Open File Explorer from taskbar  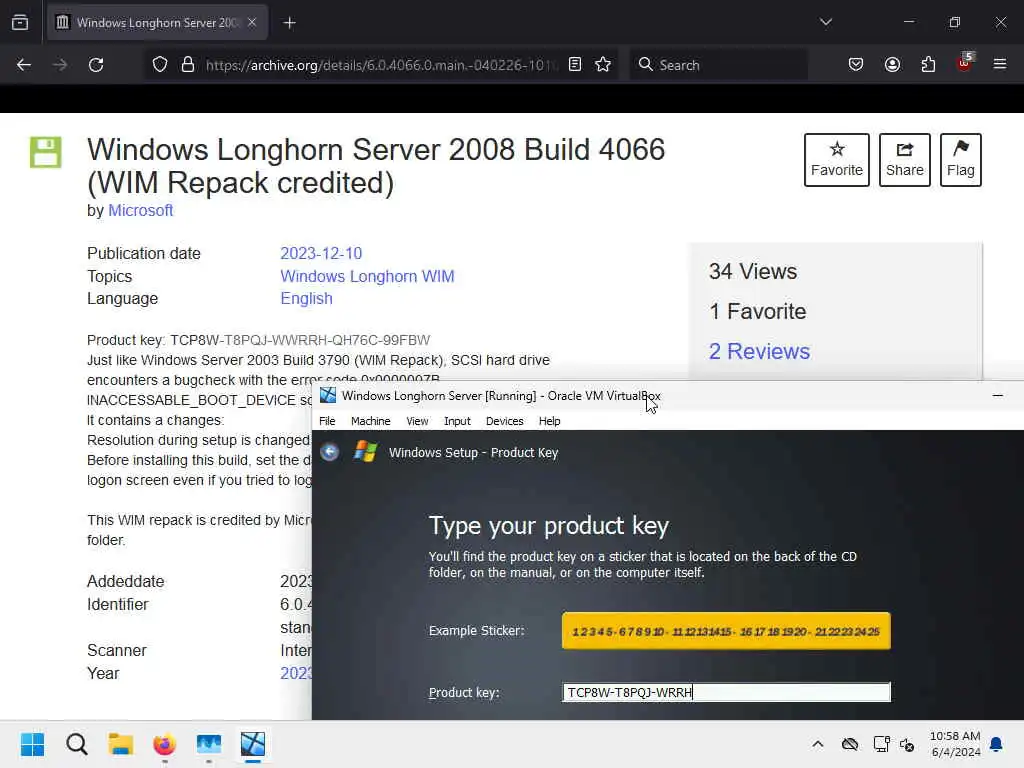point(121,744)
